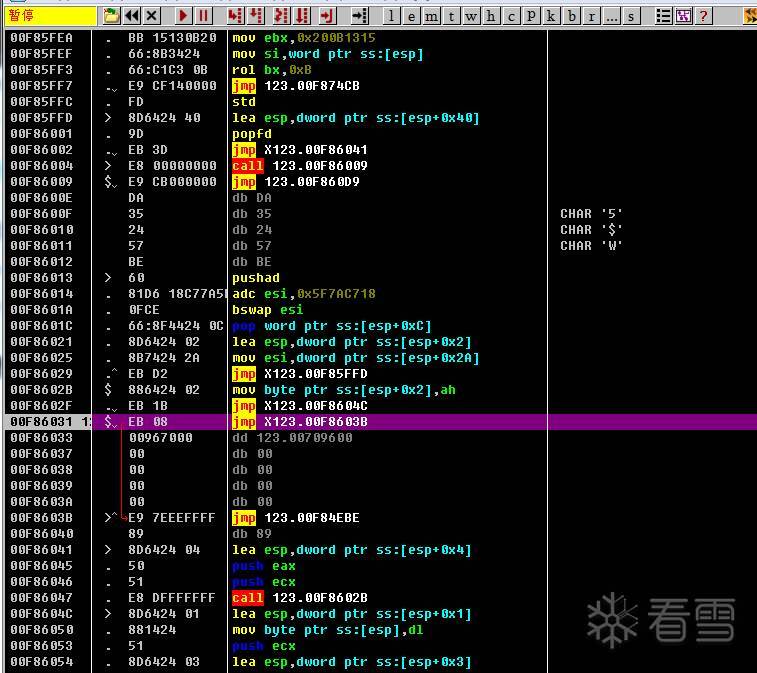757x673 pixels.
Task: Click 'rol bx,0xB' instruction
Action: coord(271,70)
